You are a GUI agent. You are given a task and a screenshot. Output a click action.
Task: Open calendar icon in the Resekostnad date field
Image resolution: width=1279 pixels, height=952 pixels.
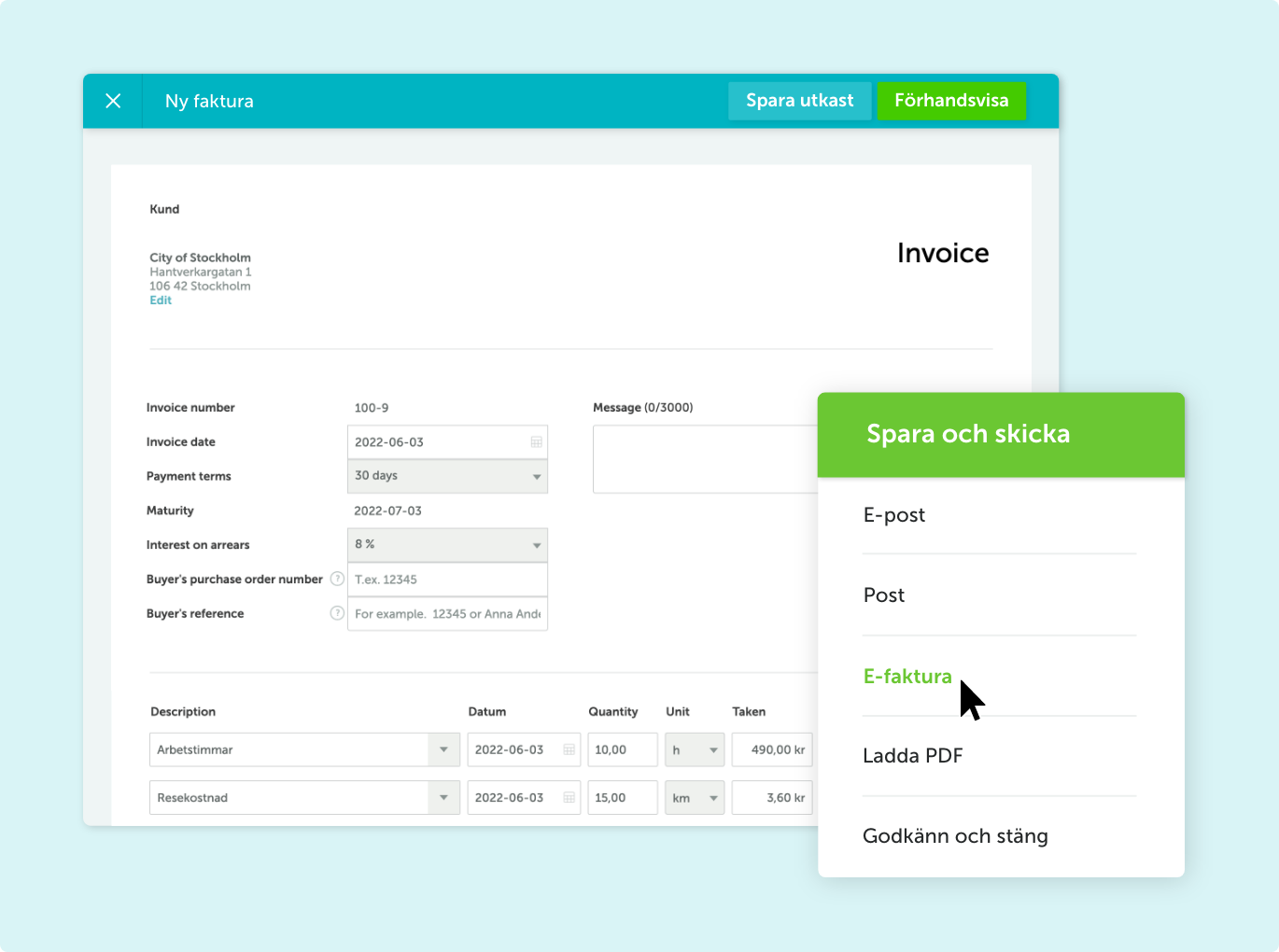click(x=569, y=798)
